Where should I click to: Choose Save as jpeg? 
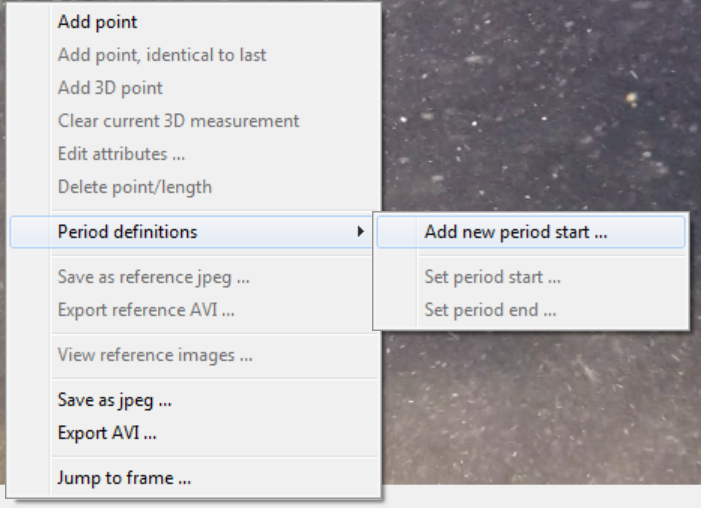115,400
